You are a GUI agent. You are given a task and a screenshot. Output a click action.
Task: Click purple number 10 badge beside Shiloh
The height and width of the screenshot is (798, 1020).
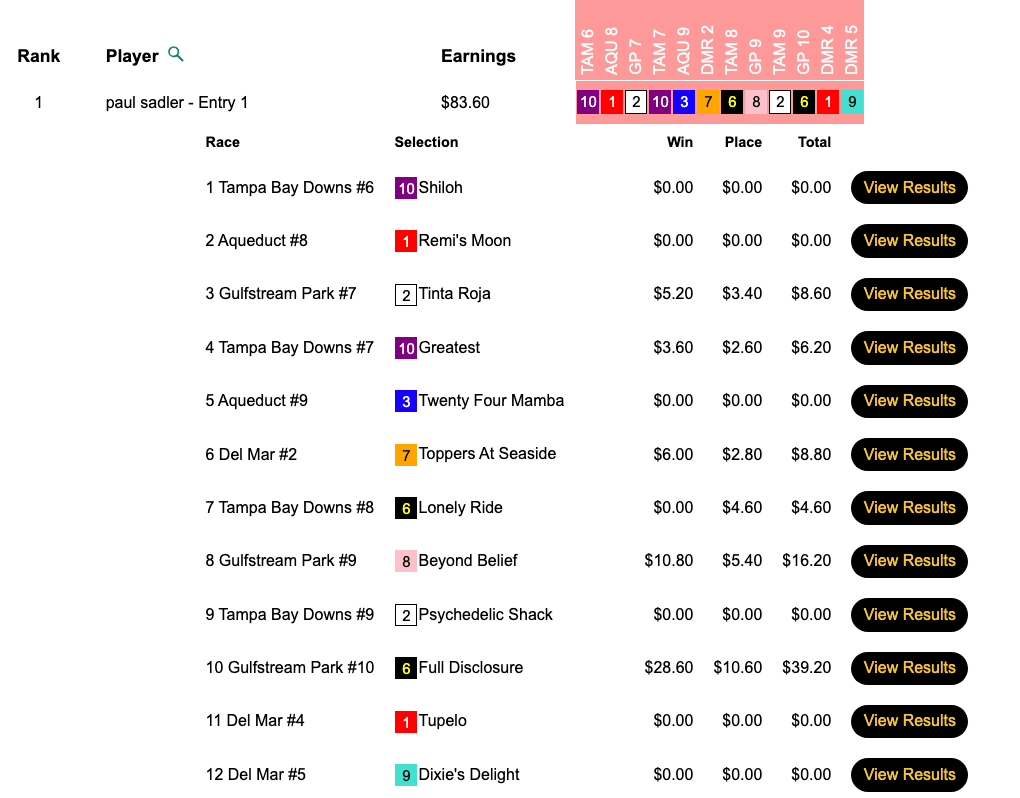click(406, 188)
